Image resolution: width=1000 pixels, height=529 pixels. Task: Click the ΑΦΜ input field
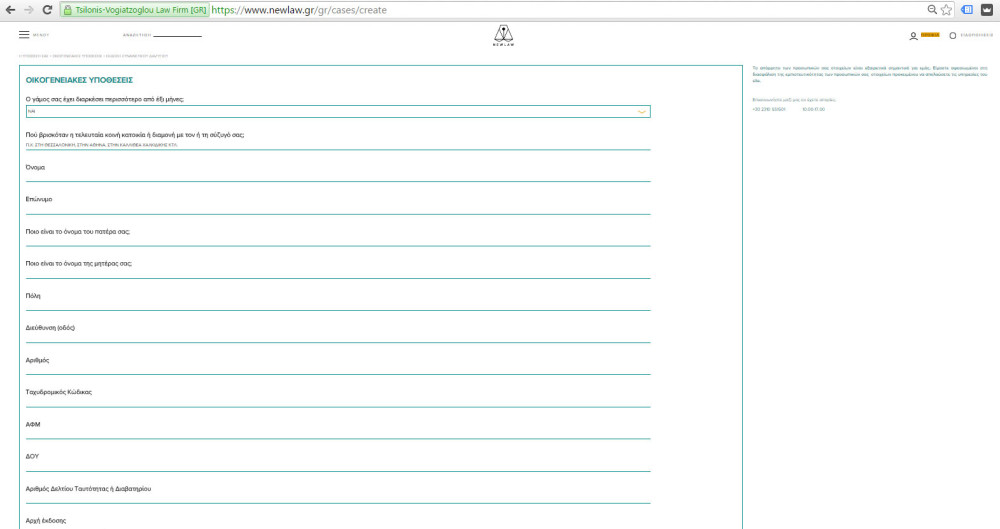[338, 434]
